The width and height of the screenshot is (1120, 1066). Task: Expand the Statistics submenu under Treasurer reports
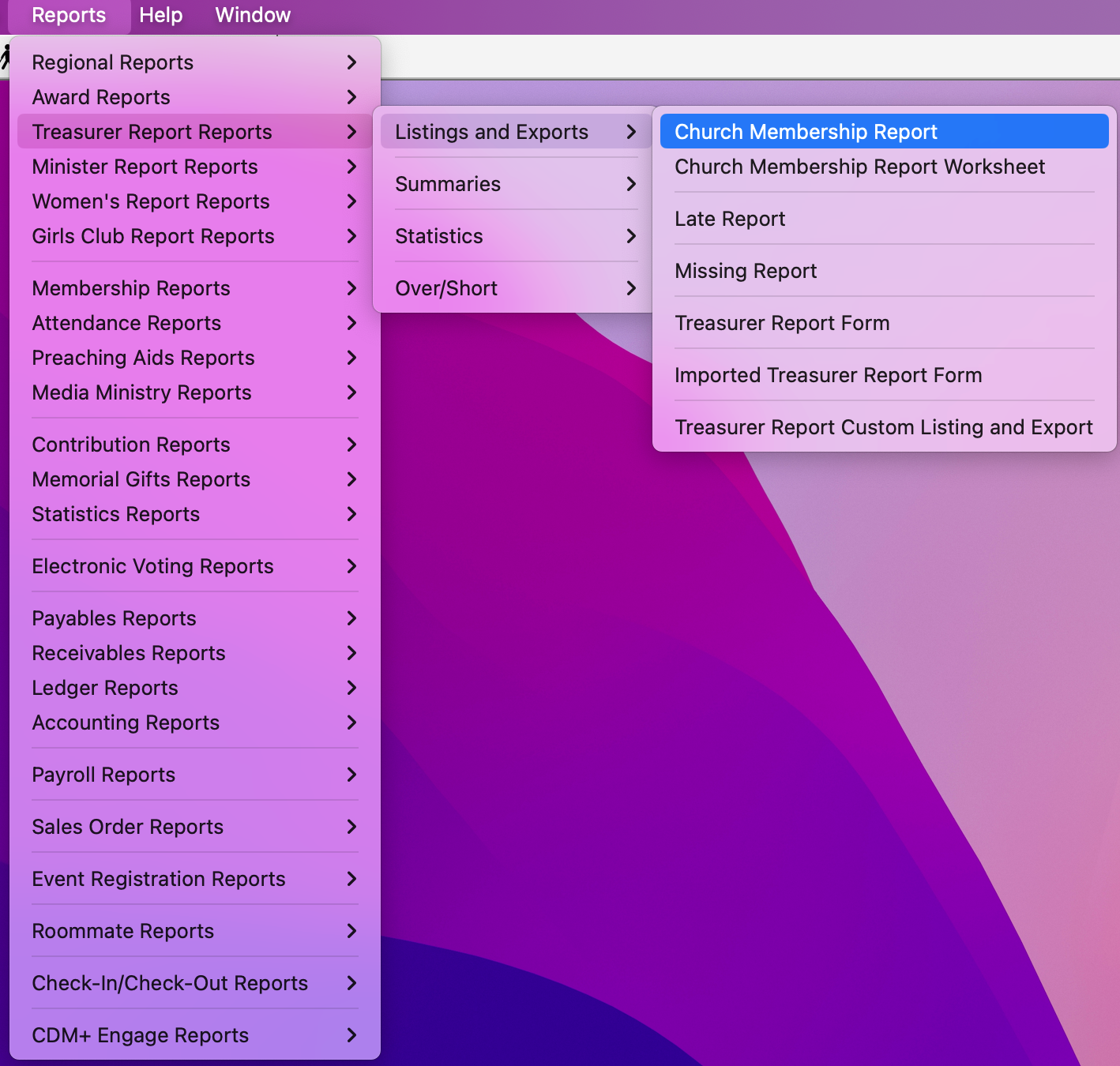click(x=439, y=236)
